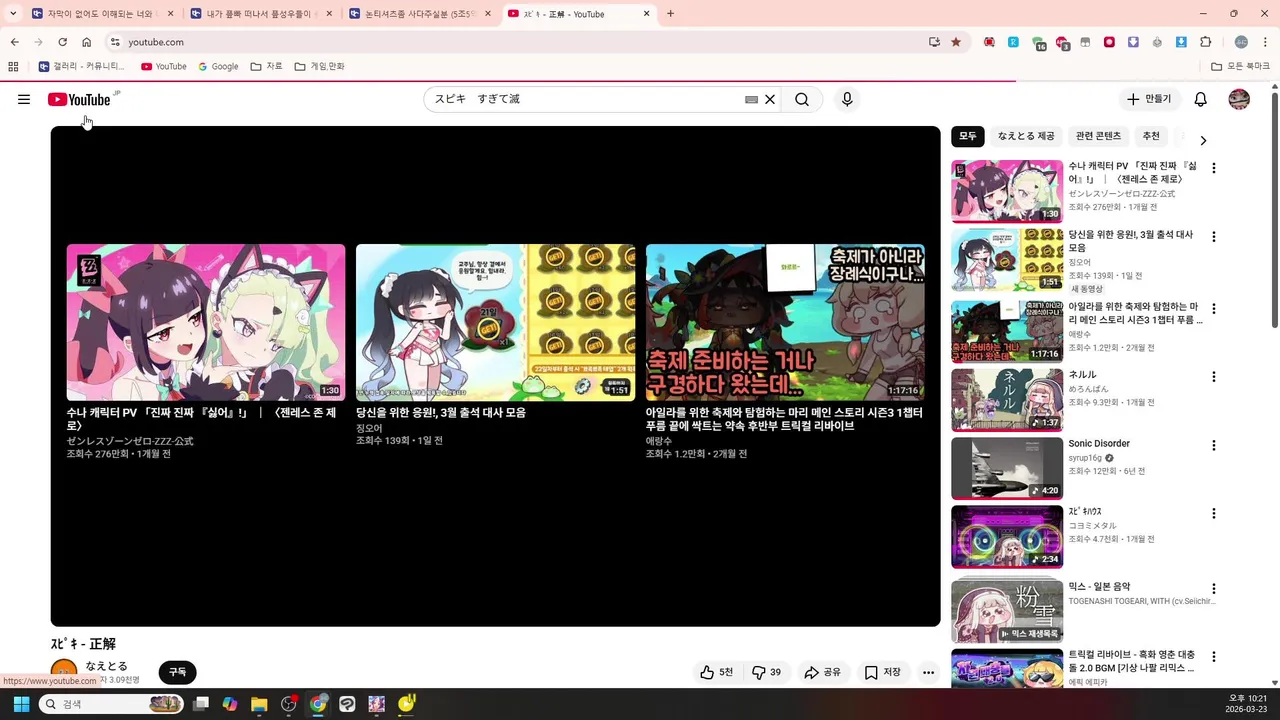Open the apps grid in bookmarks bar
The width and height of the screenshot is (1280, 720).
(x=13, y=67)
